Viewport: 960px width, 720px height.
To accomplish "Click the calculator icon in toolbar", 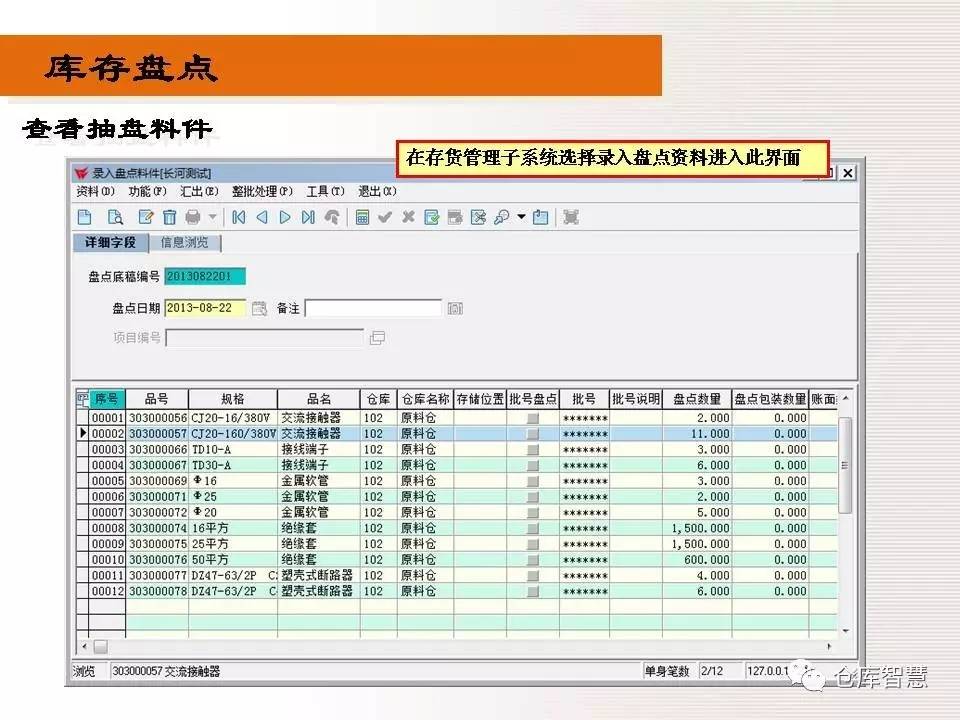I will tap(362, 217).
